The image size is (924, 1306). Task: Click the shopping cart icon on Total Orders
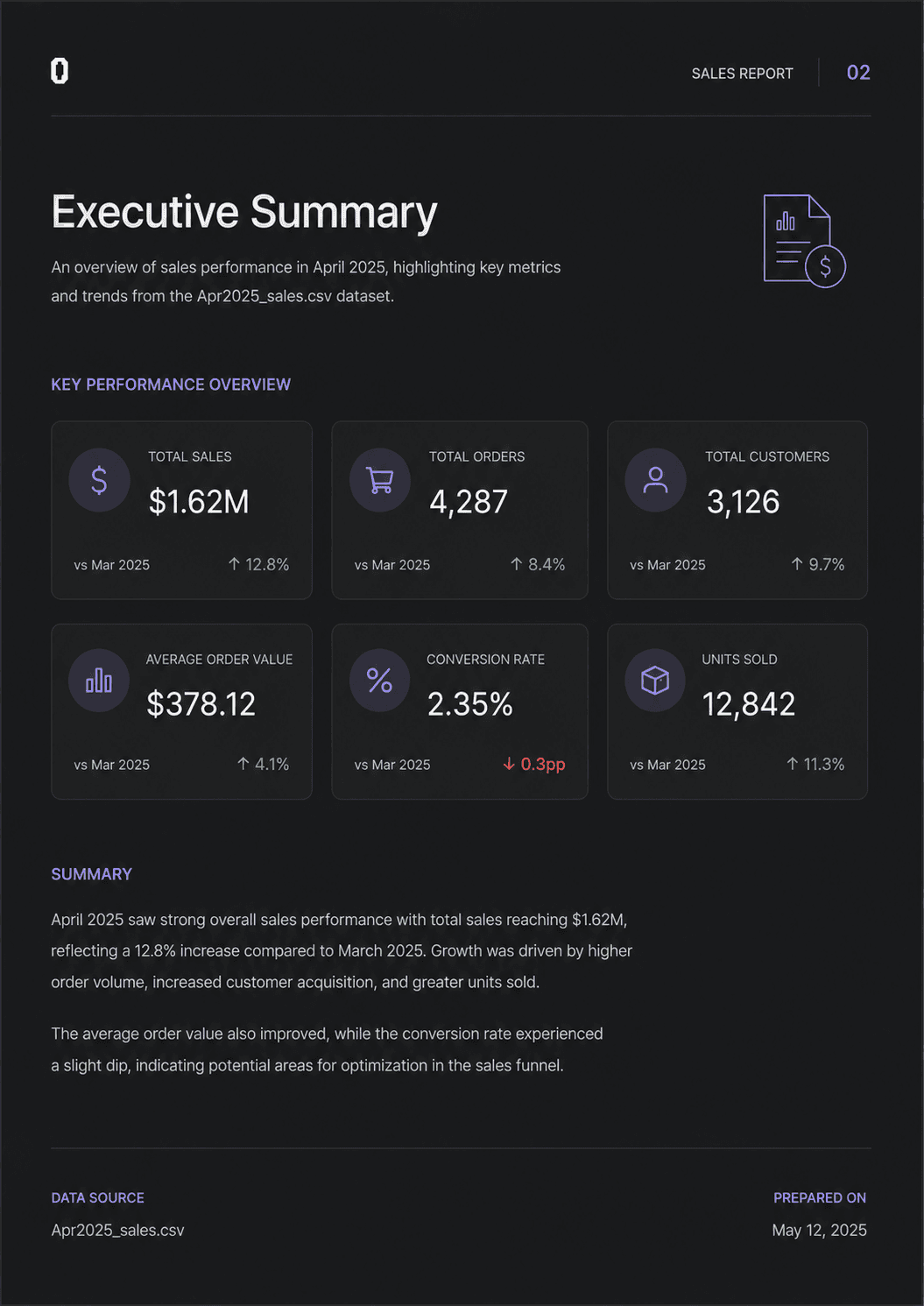(380, 480)
